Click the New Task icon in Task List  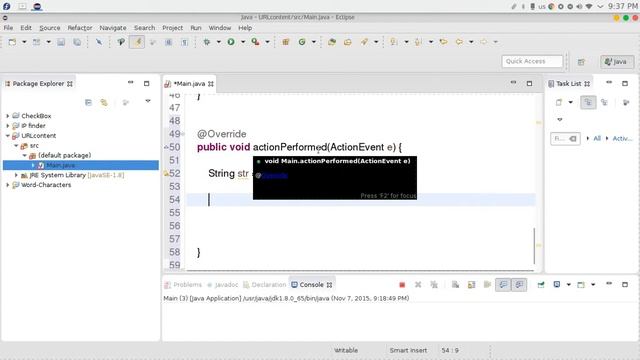pos(559,102)
